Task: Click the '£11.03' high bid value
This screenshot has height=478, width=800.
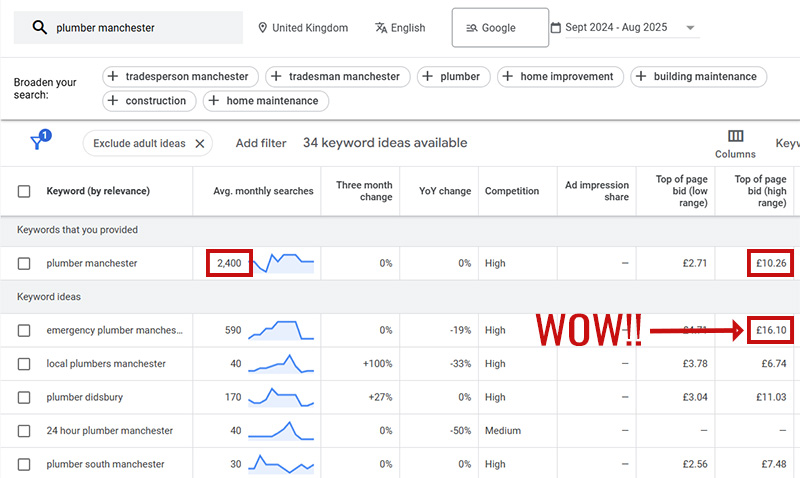Action: point(771,397)
